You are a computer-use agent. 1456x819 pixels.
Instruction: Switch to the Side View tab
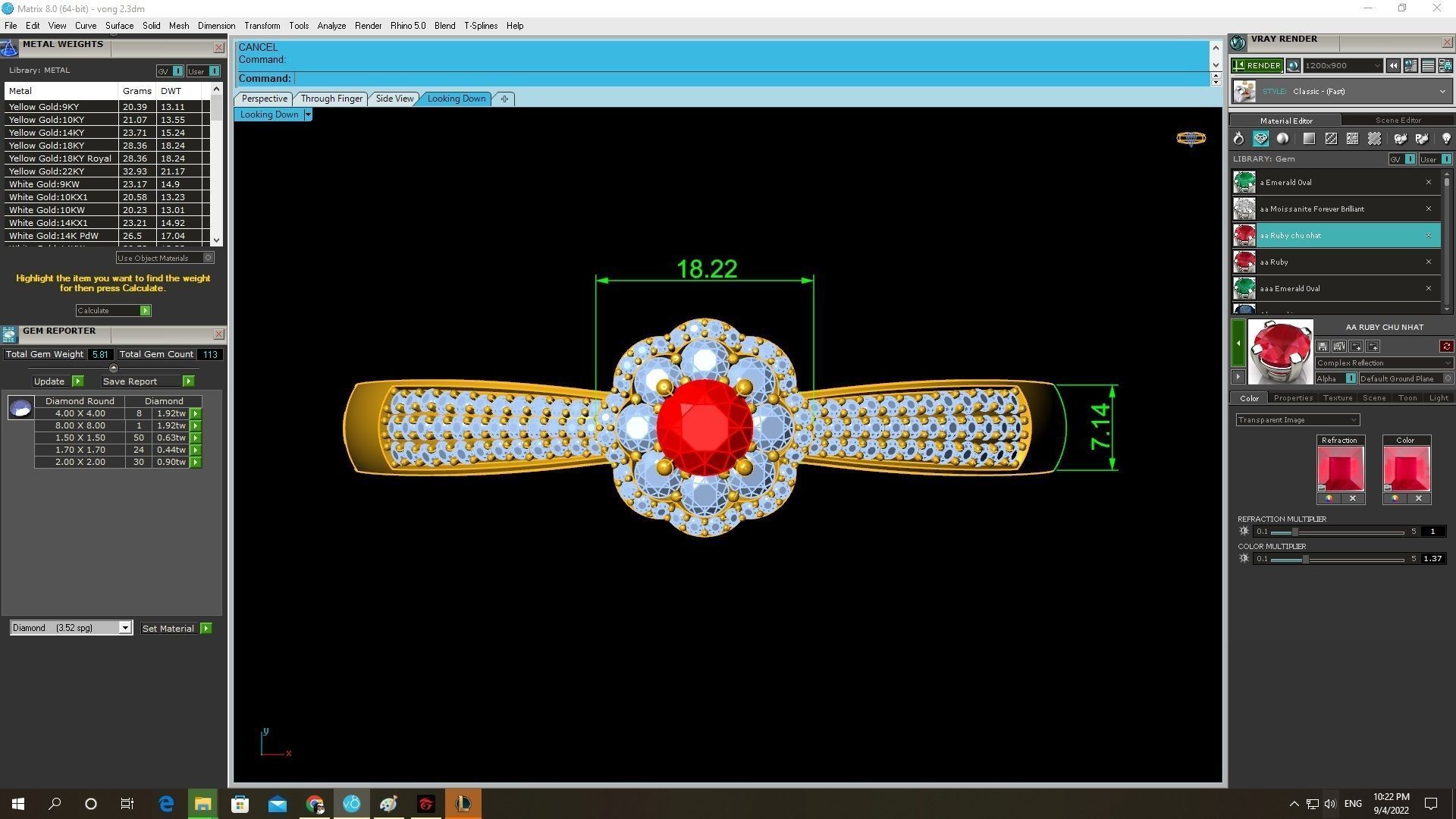click(x=394, y=99)
